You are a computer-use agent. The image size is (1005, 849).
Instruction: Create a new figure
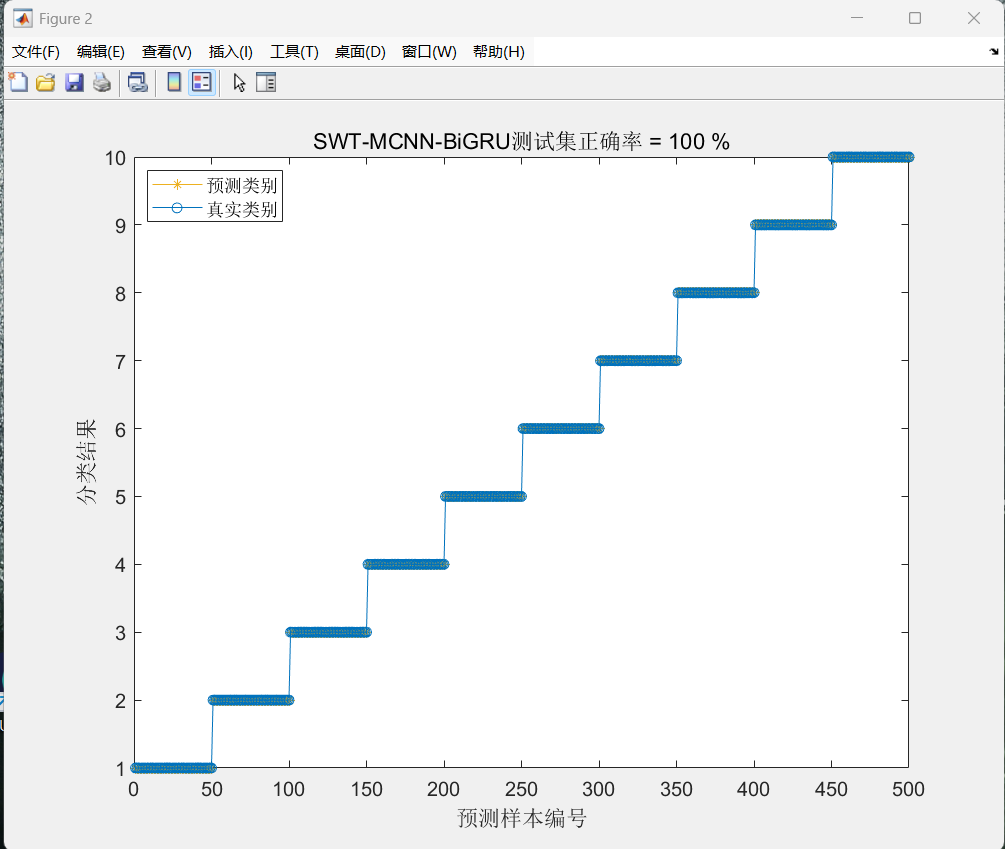click(x=18, y=82)
